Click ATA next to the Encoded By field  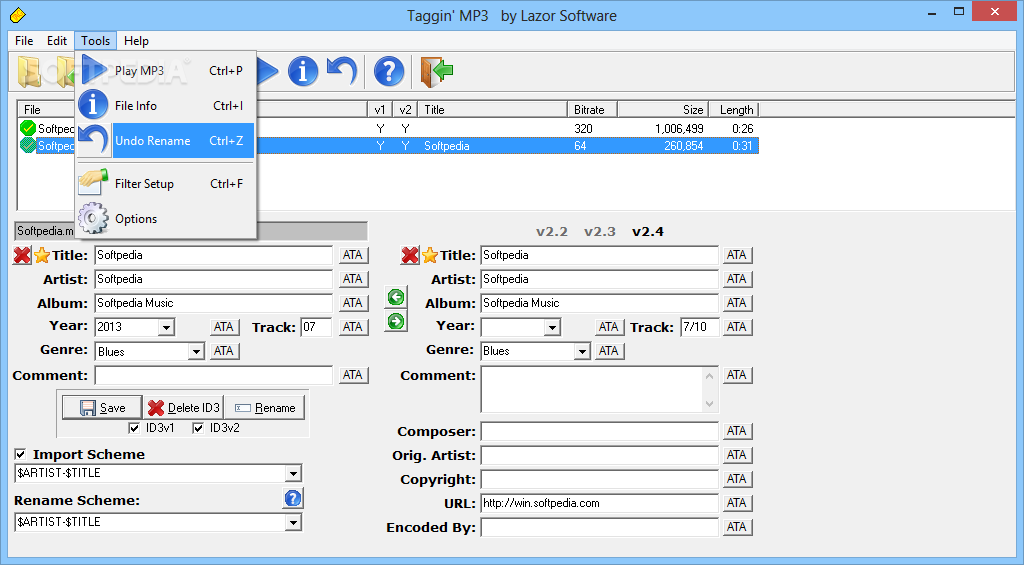tap(737, 527)
